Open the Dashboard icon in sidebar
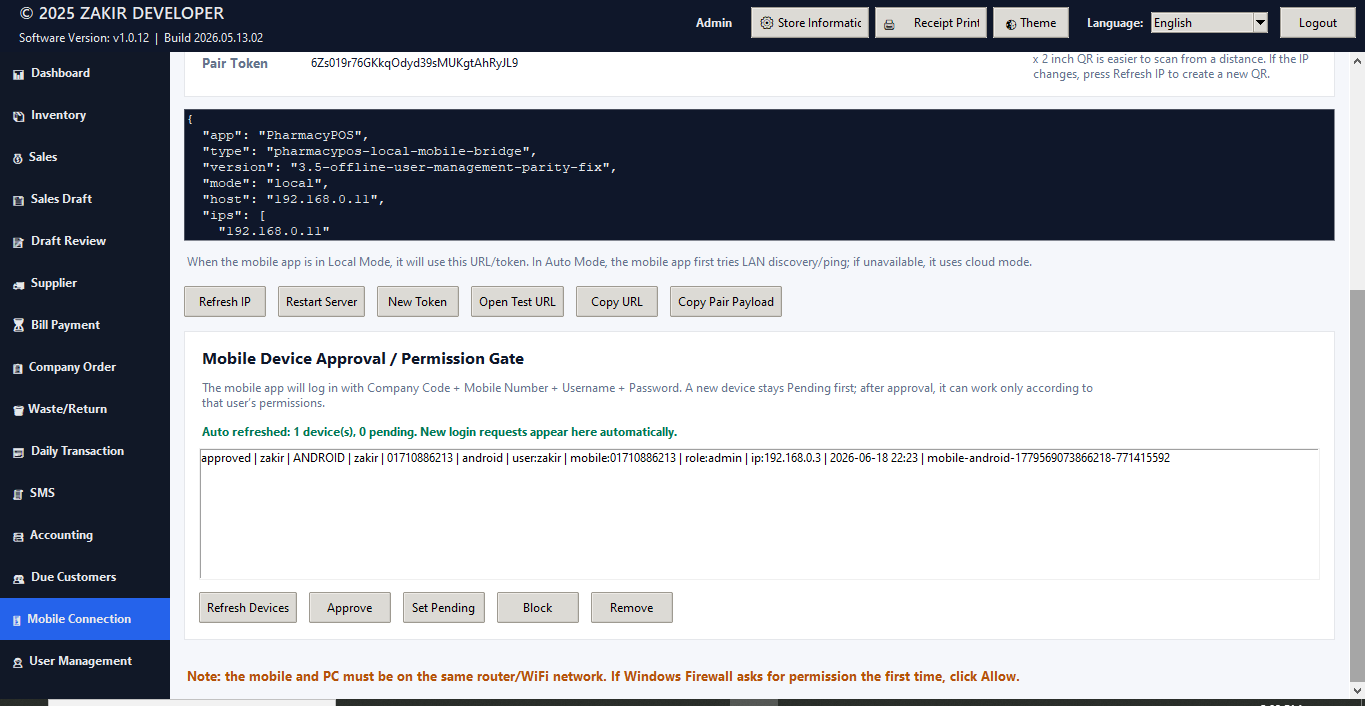This screenshot has height=706, width=1365. pos(18,74)
